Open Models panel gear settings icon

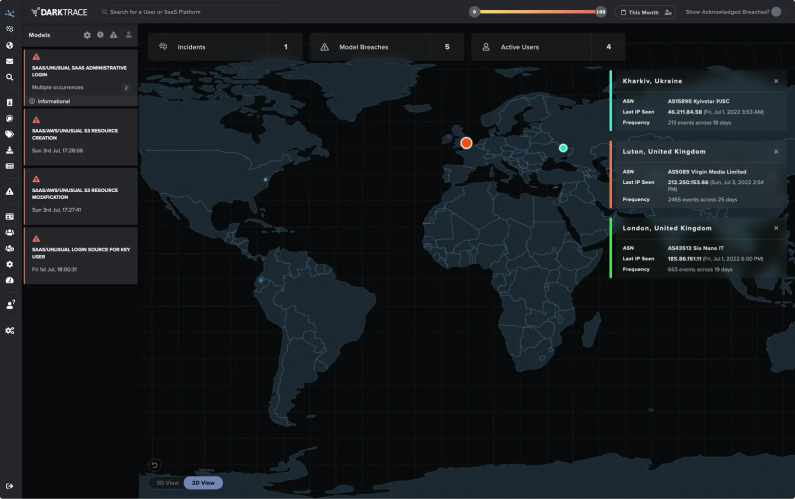point(87,35)
